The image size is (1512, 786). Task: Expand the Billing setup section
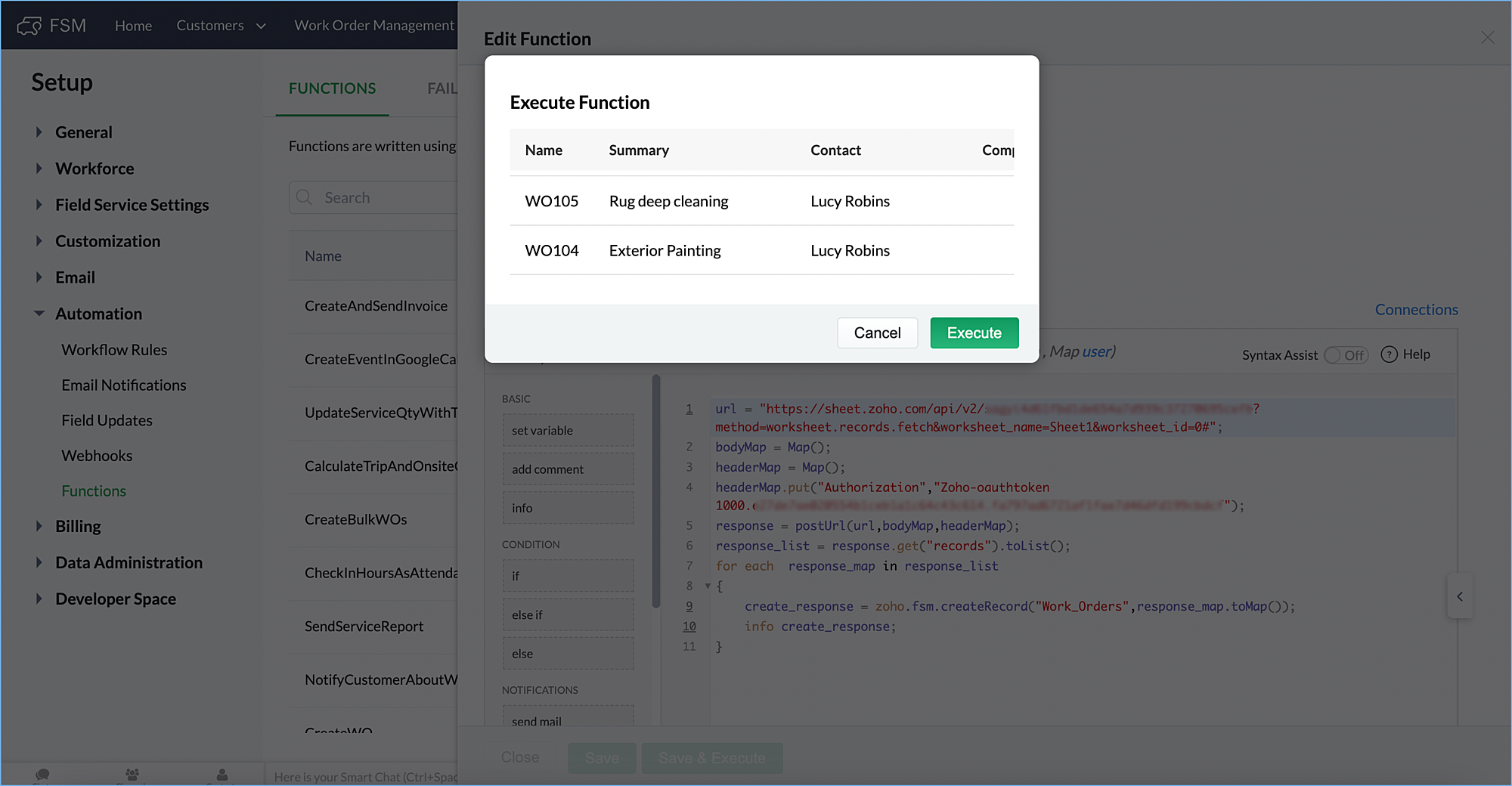tap(39, 526)
